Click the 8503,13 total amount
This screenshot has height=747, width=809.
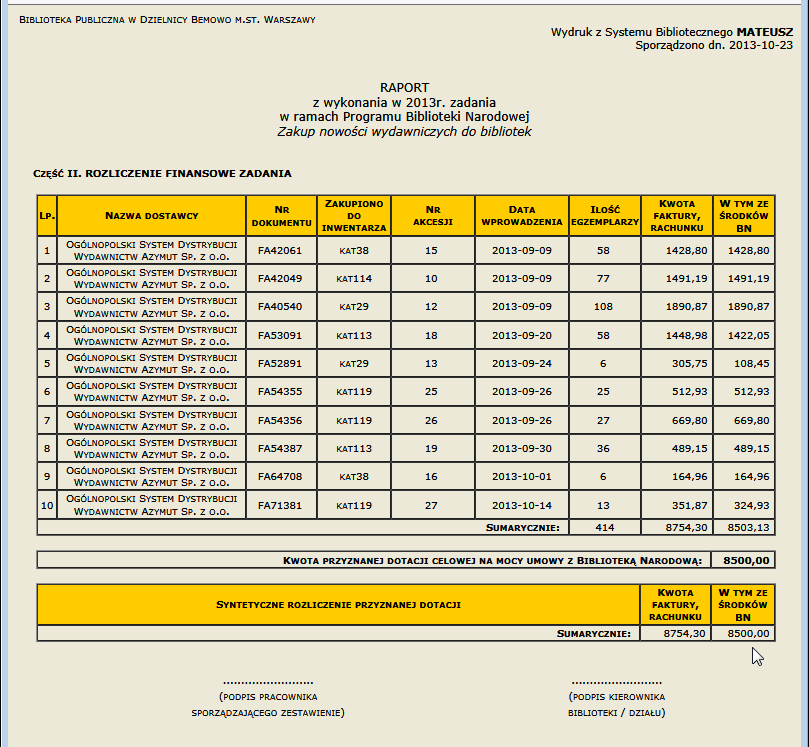pos(743,527)
